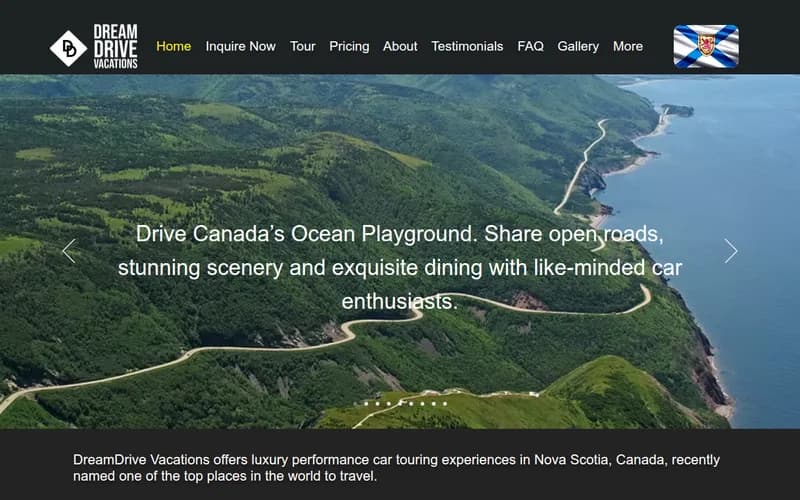Select the last carousel indicator dot
Viewport: 800px width, 500px height.
coord(444,403)
